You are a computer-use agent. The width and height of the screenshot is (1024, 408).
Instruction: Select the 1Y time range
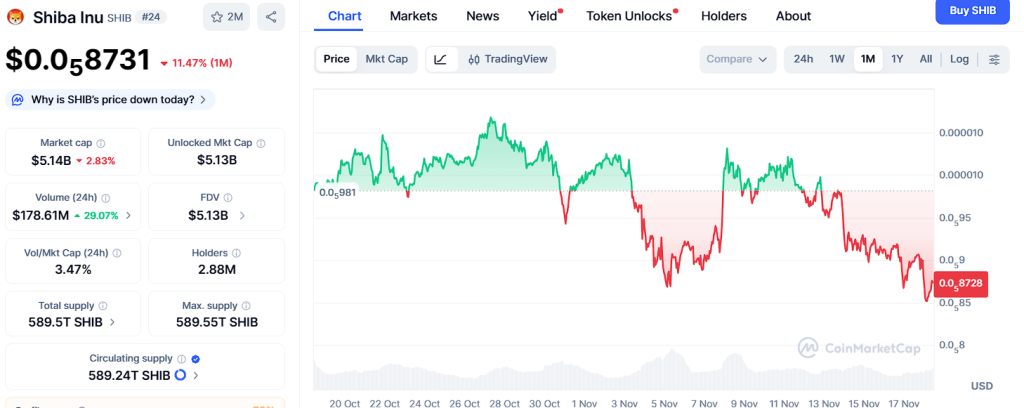897,59
